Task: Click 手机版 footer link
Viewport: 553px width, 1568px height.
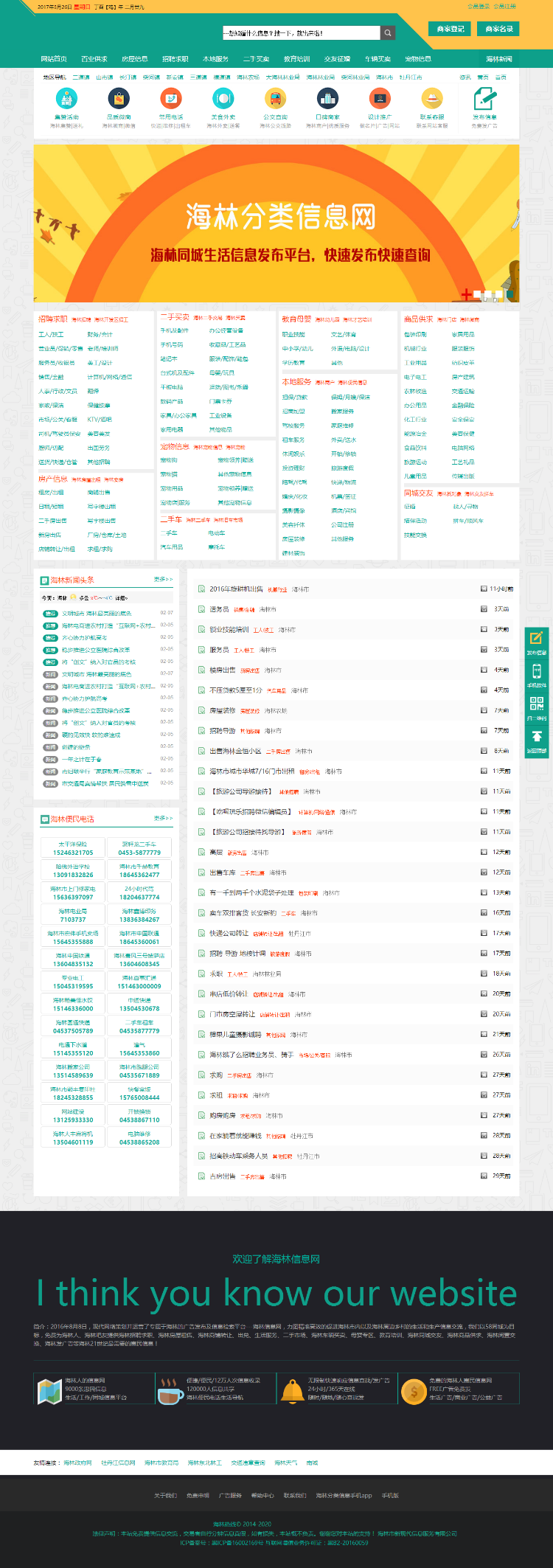Action: [x=390, y=1496]
